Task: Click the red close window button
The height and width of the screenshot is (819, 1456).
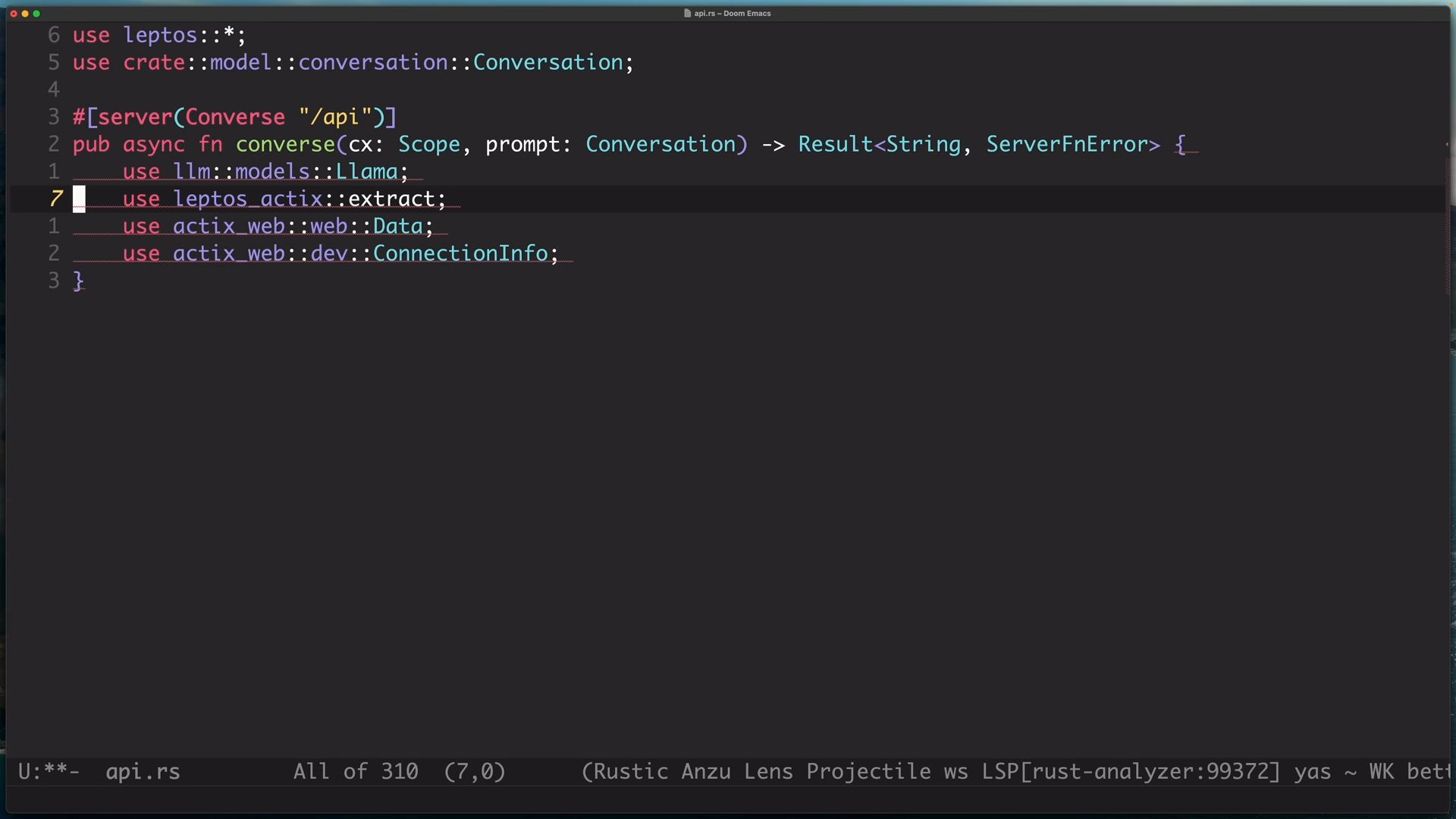Action: (x=13, y=14)
